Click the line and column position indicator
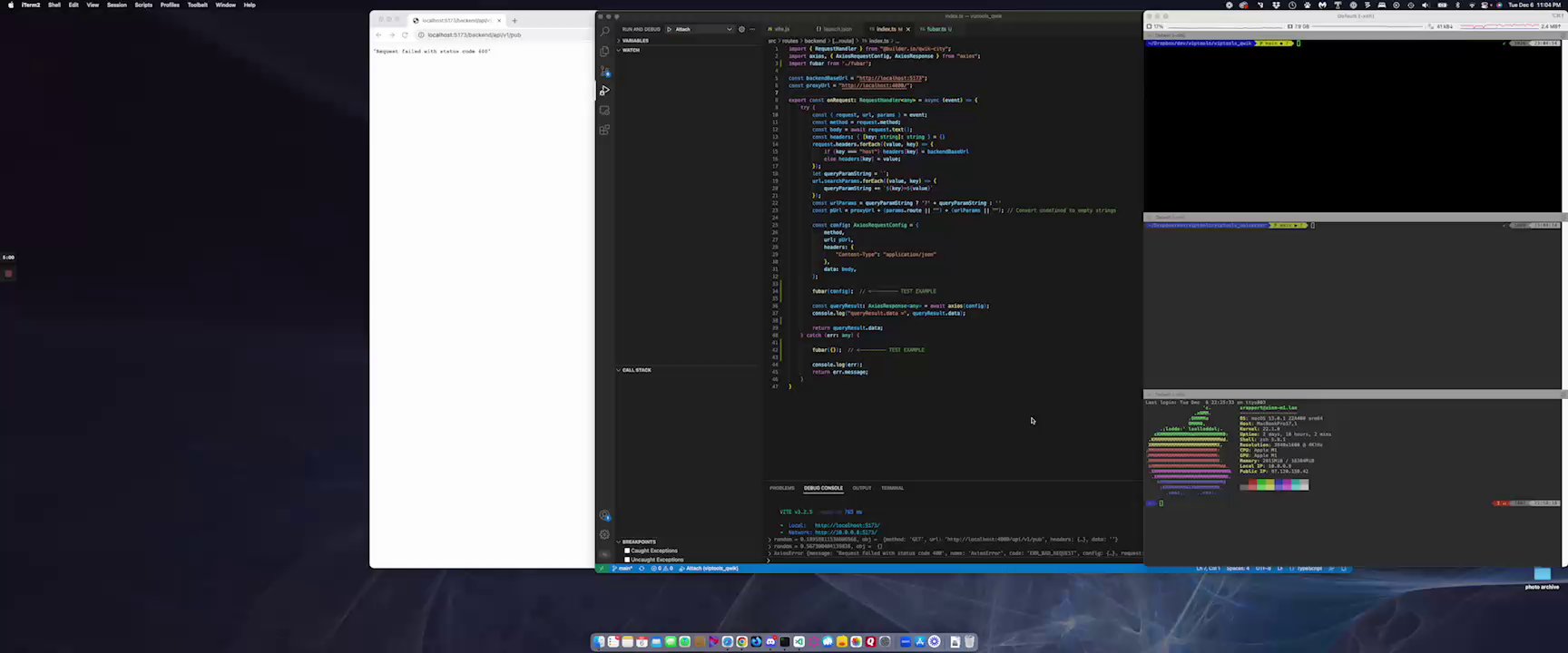 (x=1206, y=569)
